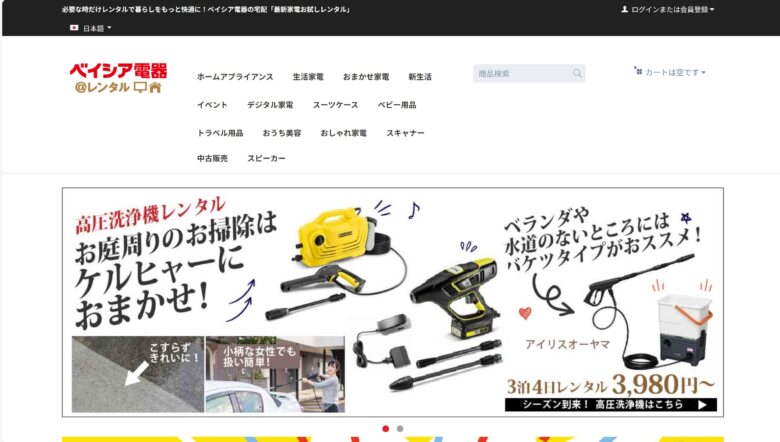Click the Beisia Denki rental logo

[117, 78]
